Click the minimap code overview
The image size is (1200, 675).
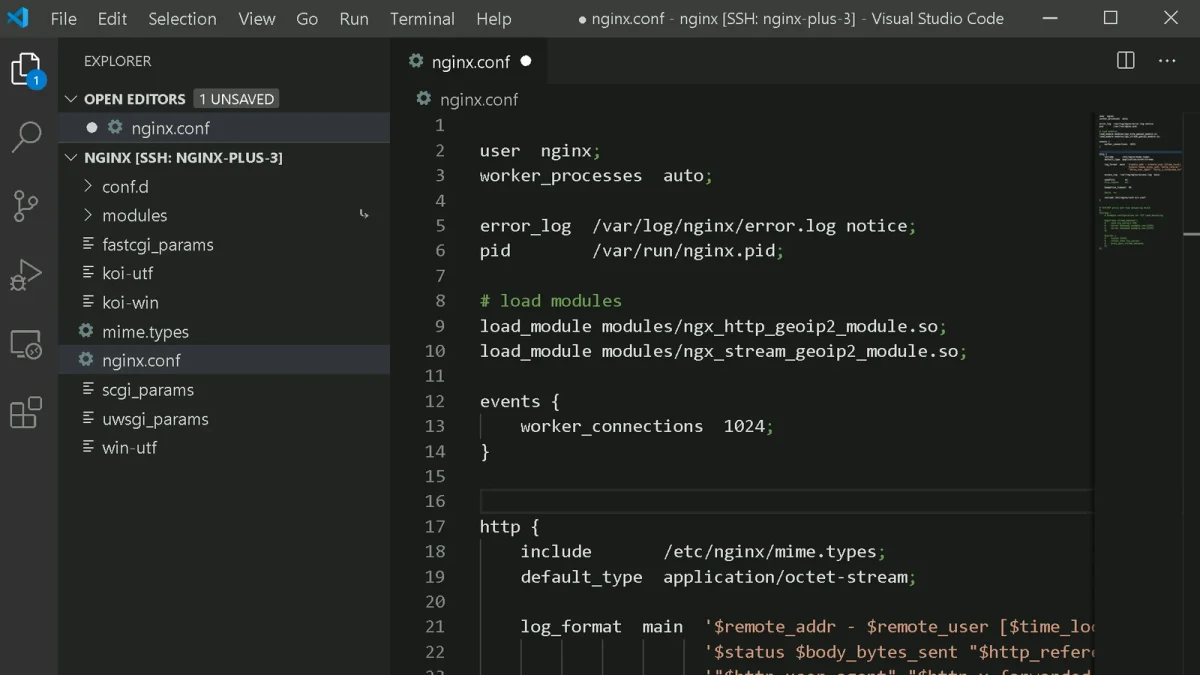point(1141,181)
